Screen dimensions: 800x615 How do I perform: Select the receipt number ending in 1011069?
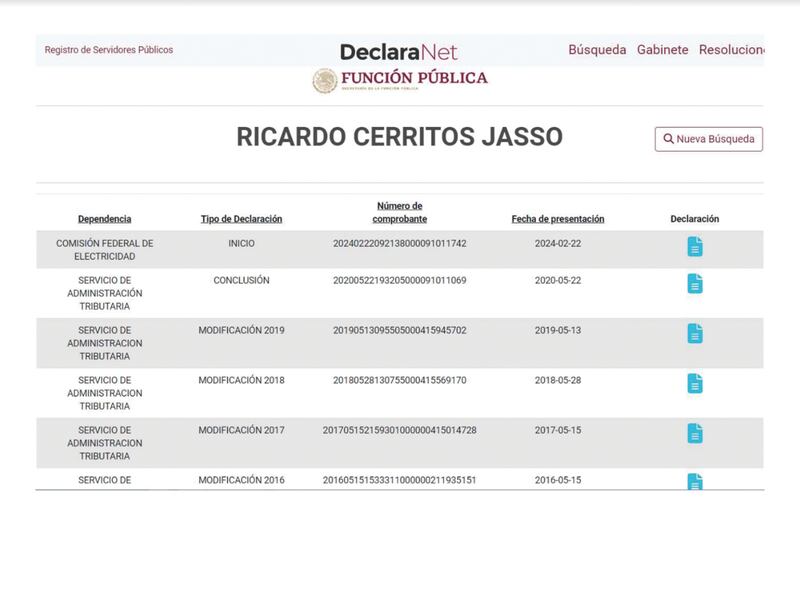[x=400, y=280]
